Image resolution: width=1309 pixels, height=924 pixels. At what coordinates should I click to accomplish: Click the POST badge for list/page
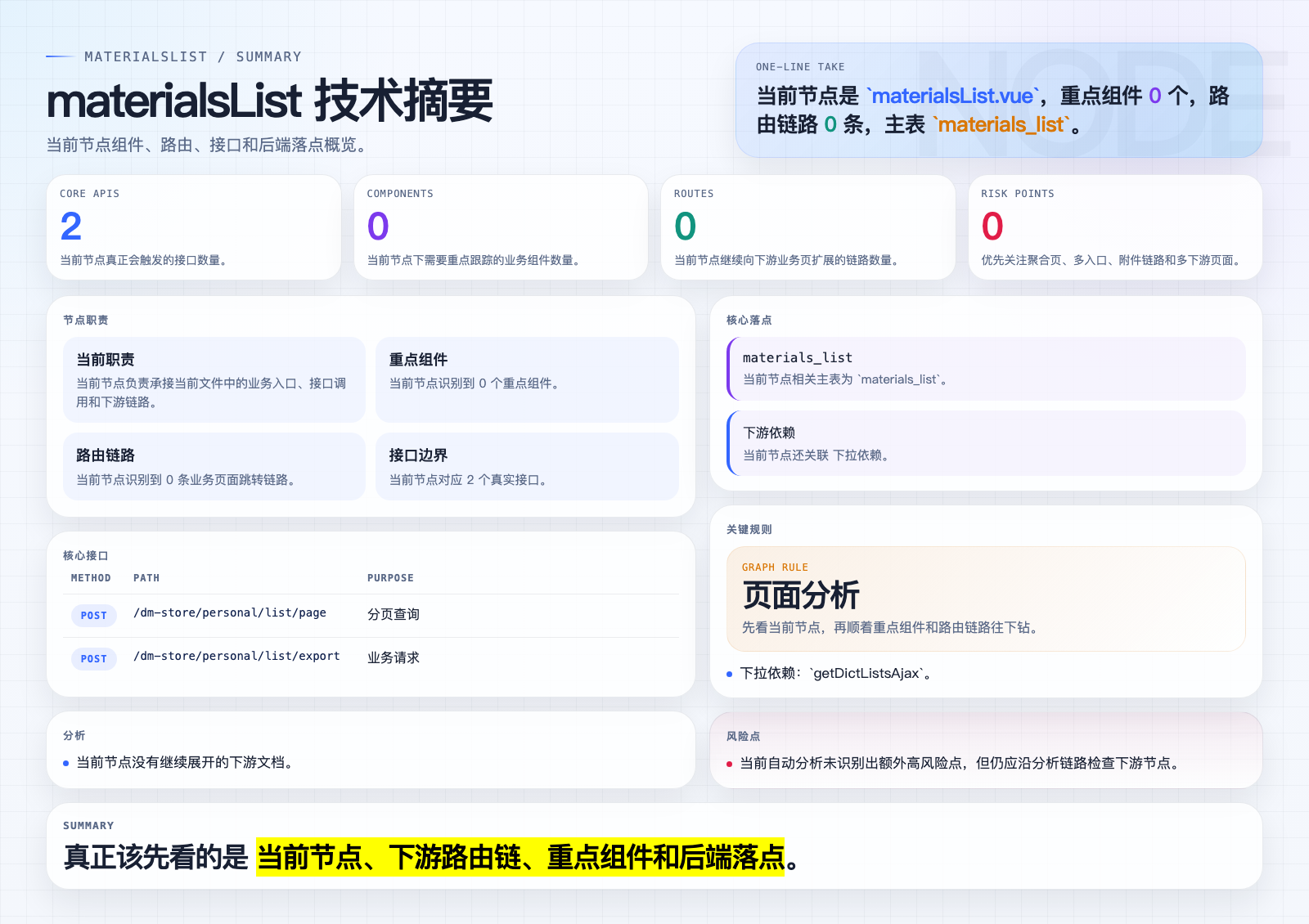(x=94, y=616)
